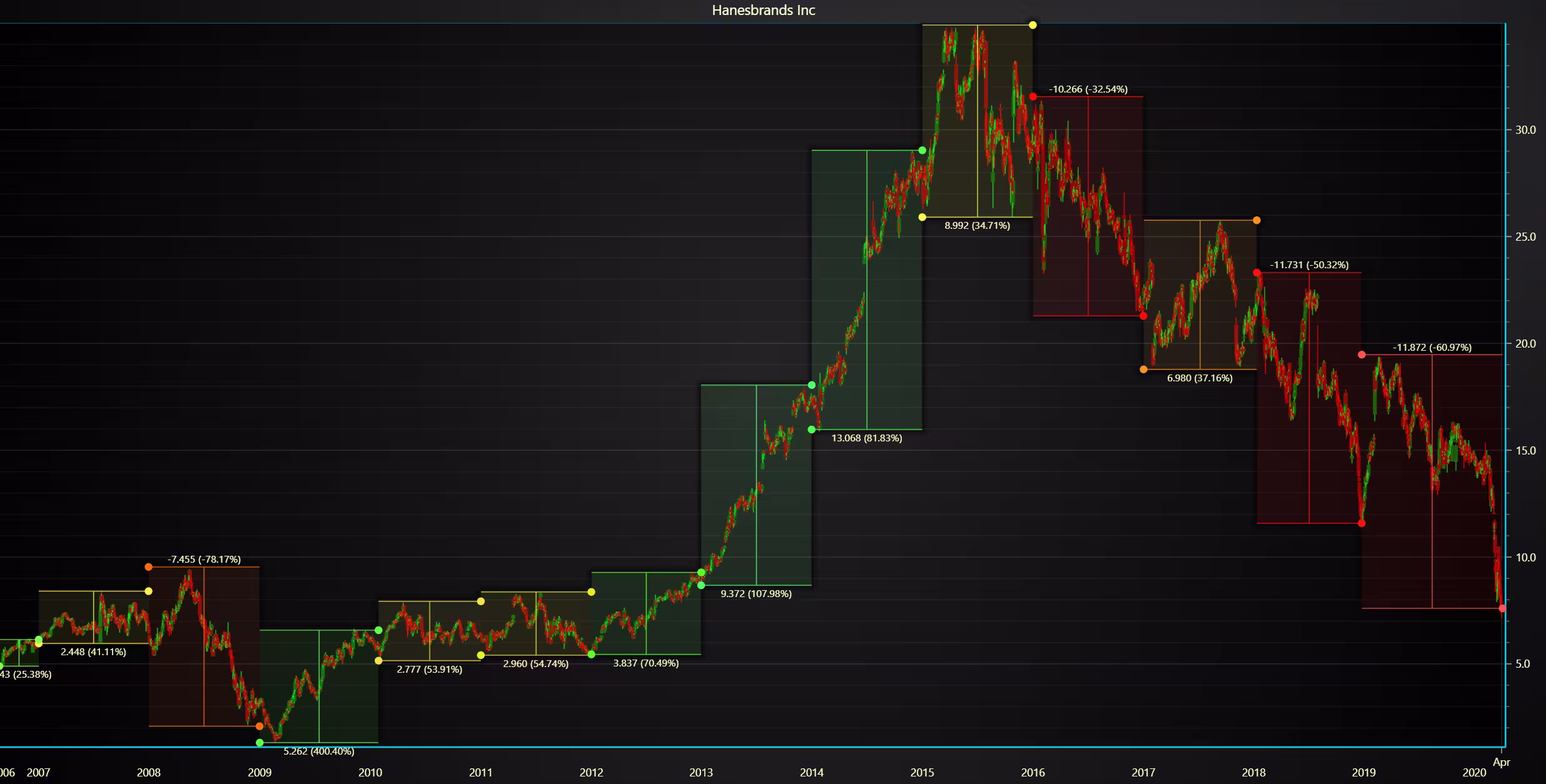Click the -11.731 (-50.32%) decline label
The image size is (1546, 784).
1309,265
